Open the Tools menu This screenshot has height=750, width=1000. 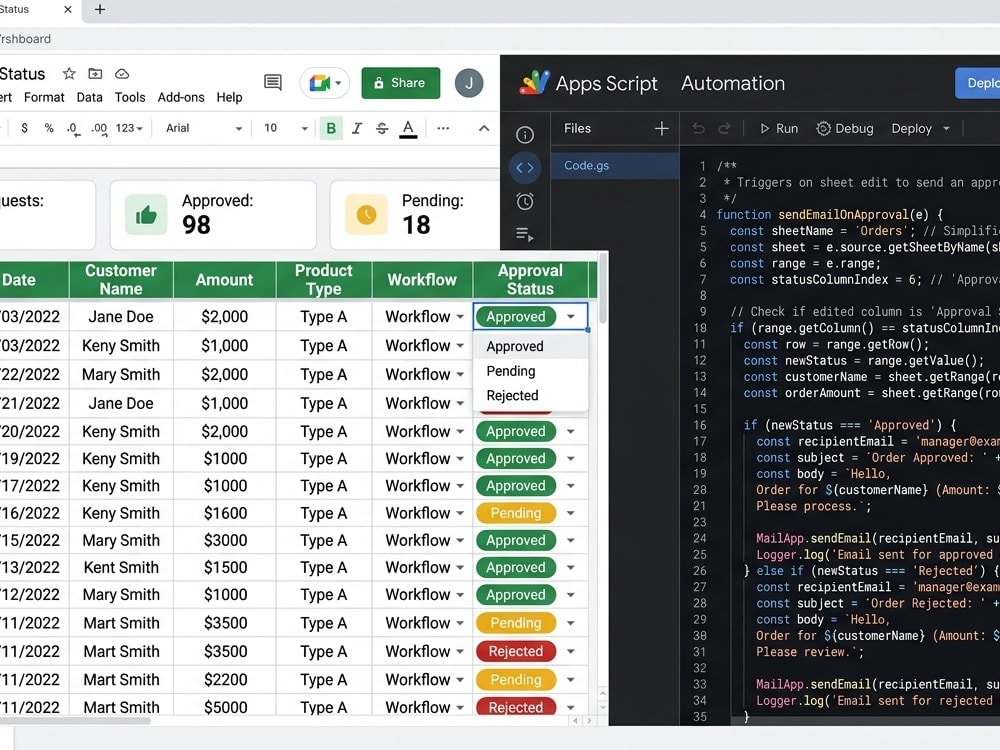[130, 98]
